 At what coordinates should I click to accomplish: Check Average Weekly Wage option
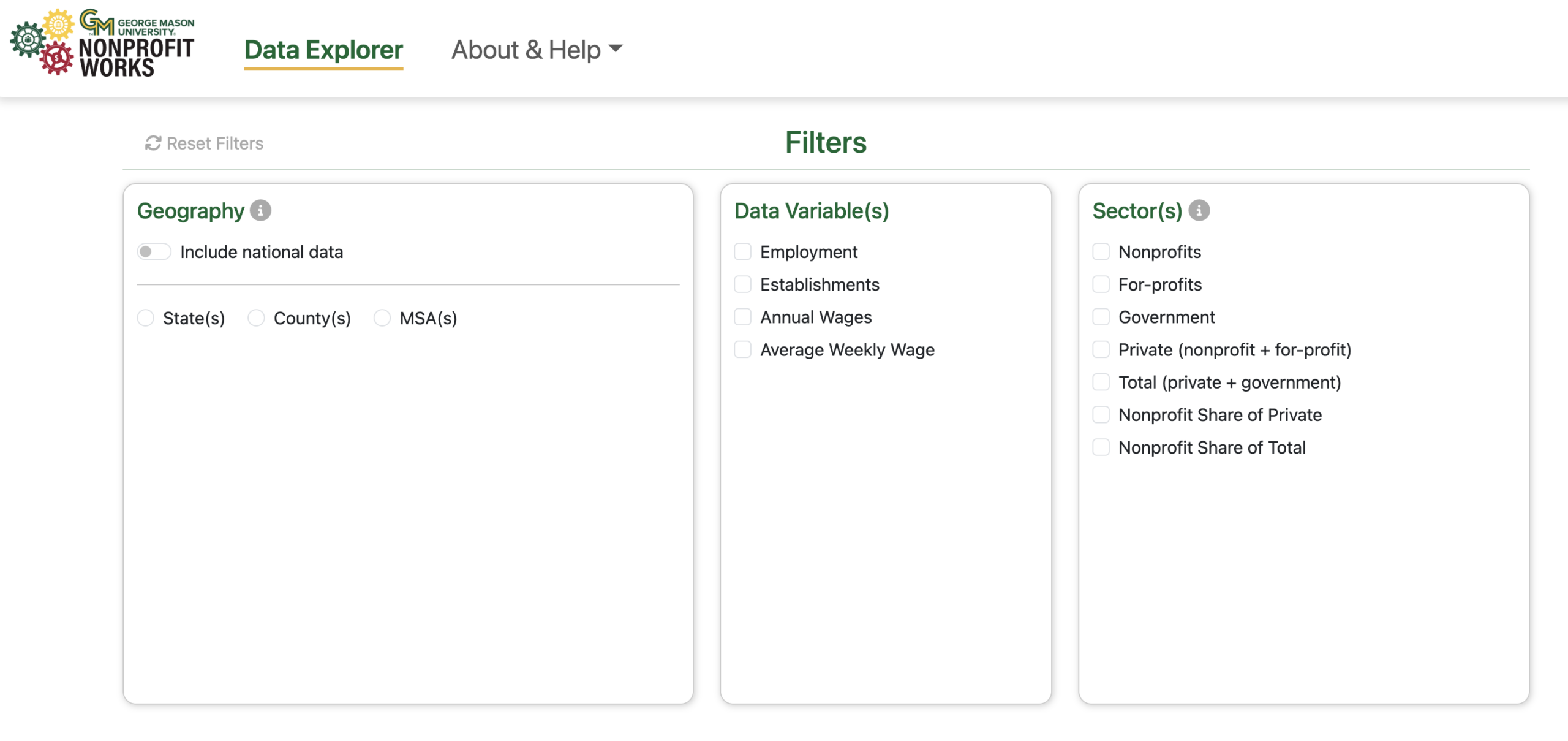coord(742,349)
